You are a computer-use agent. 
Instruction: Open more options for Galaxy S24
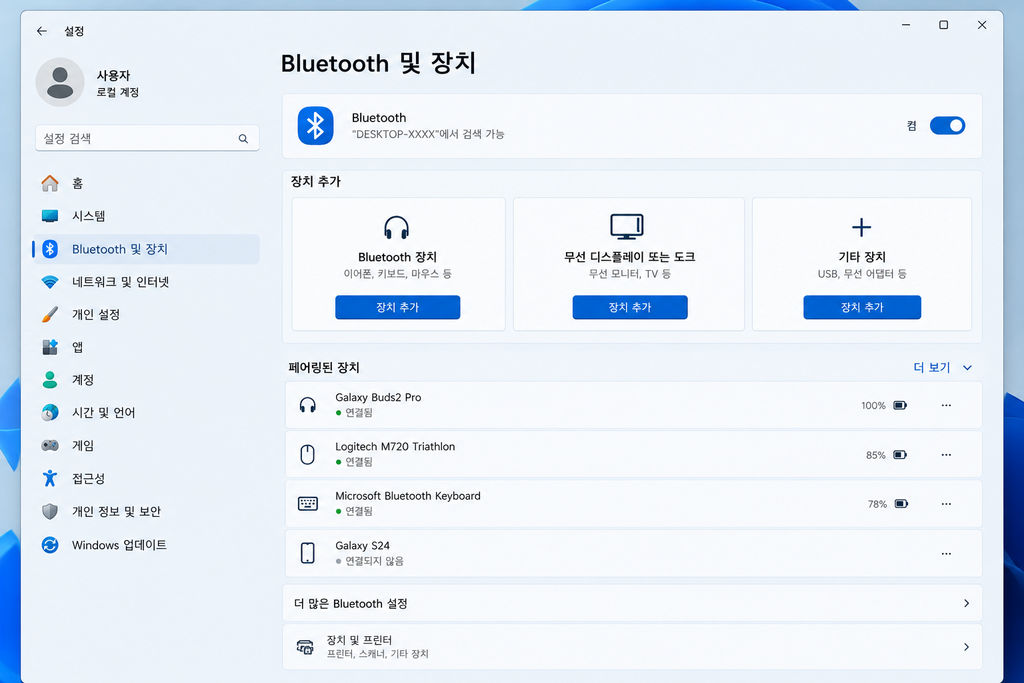coord(946,554)
